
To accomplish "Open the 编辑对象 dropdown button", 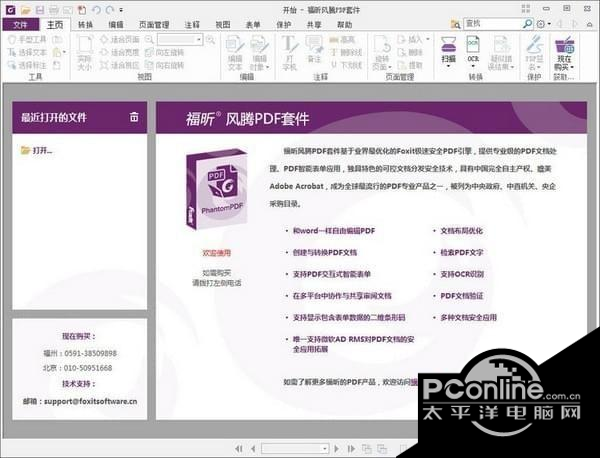I will click(260, 53).
